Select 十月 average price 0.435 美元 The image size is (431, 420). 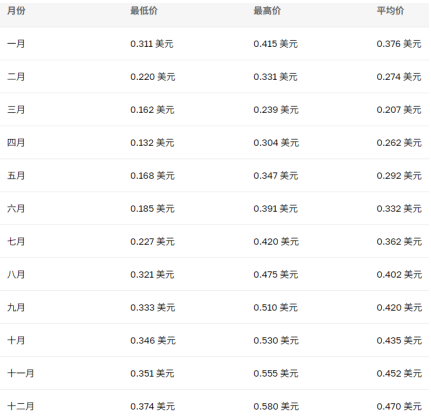tap(399, 340)
